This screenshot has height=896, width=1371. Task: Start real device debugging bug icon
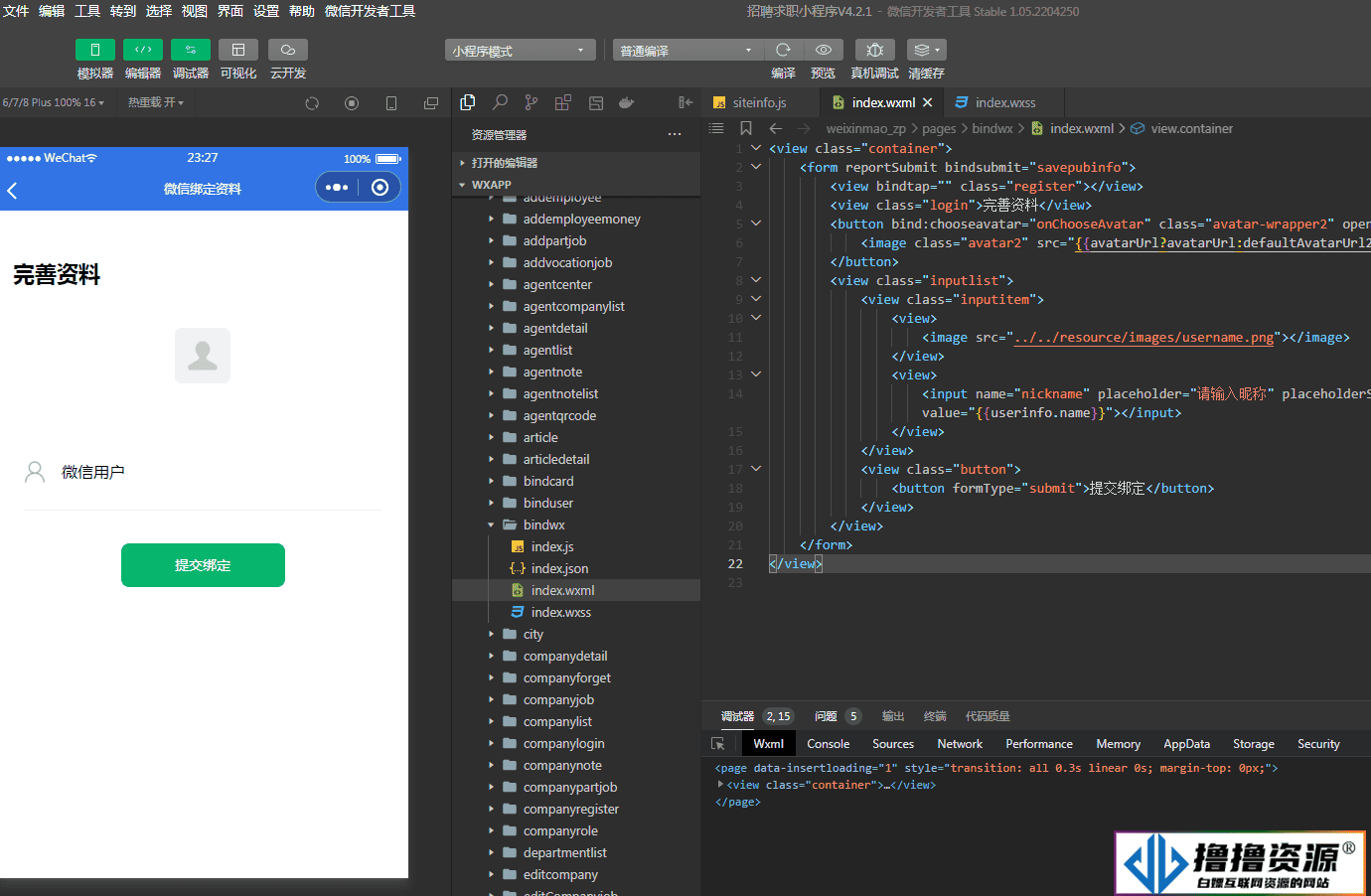874,50
